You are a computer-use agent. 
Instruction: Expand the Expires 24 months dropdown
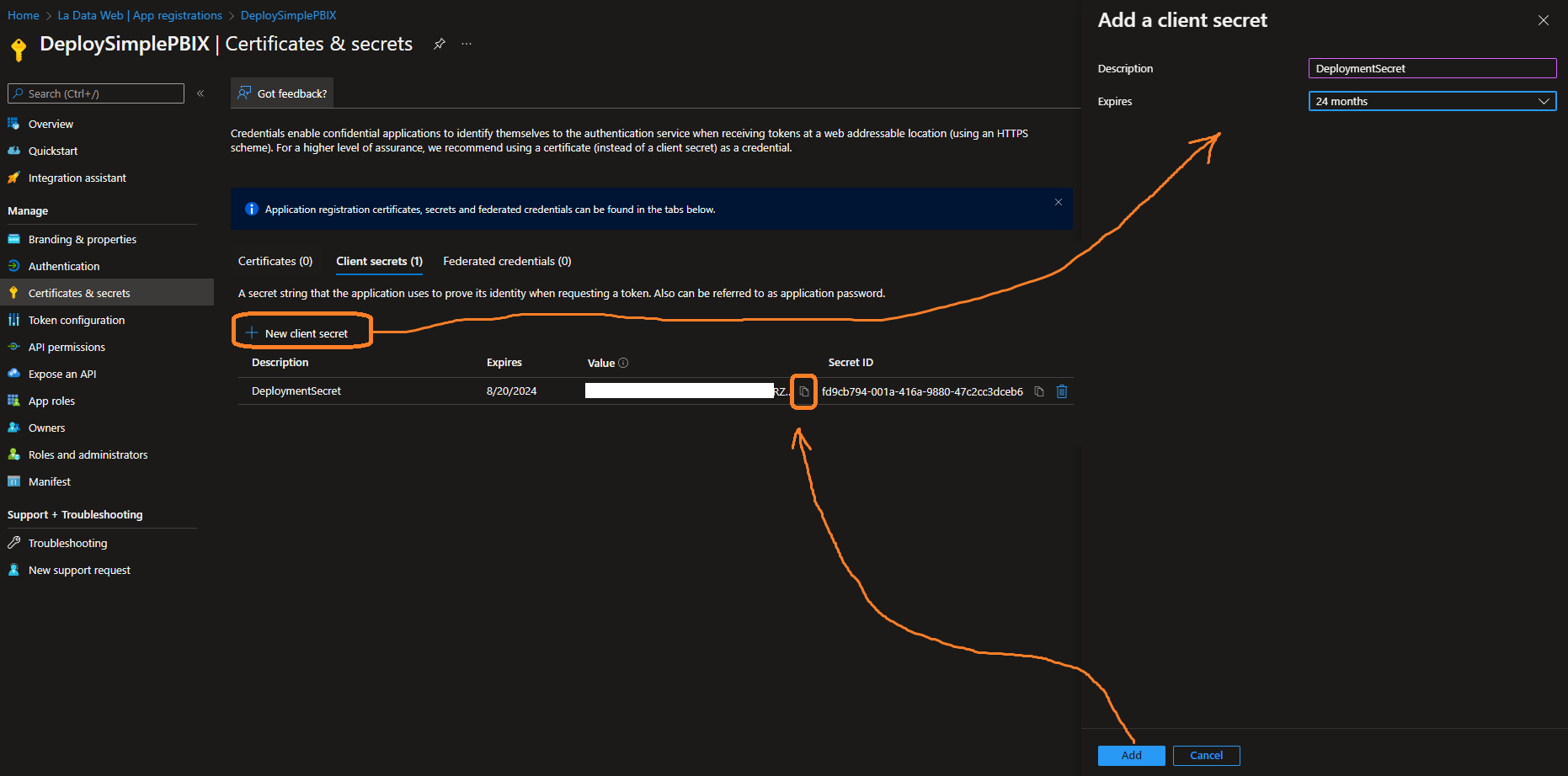coord(1432,101)
